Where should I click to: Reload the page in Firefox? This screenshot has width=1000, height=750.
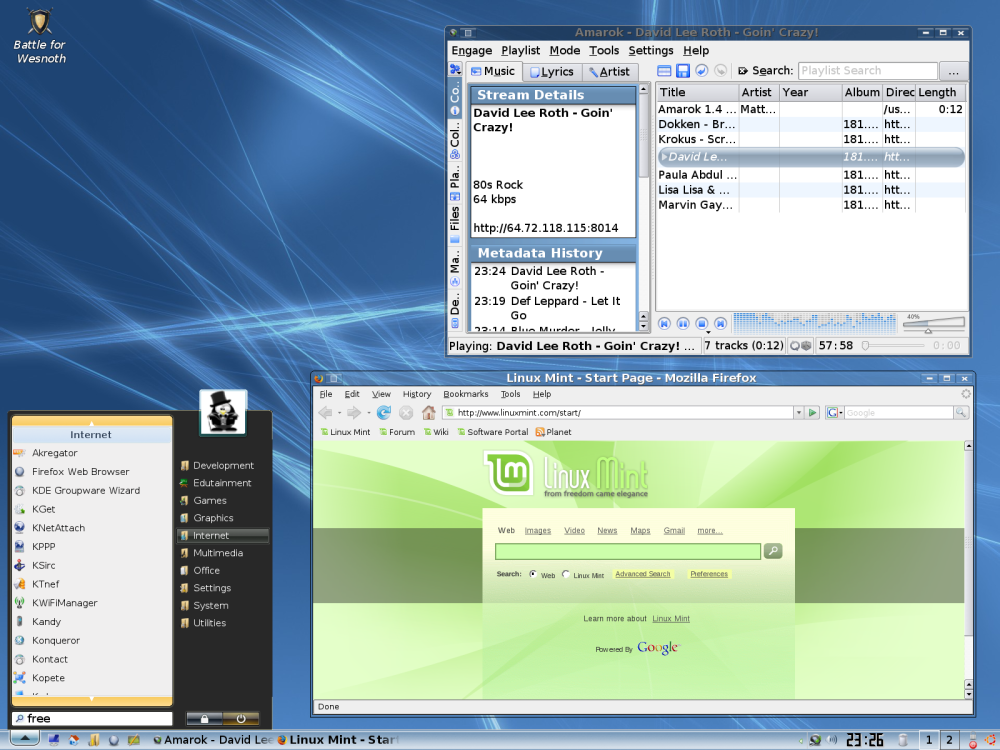pos(383,413)
